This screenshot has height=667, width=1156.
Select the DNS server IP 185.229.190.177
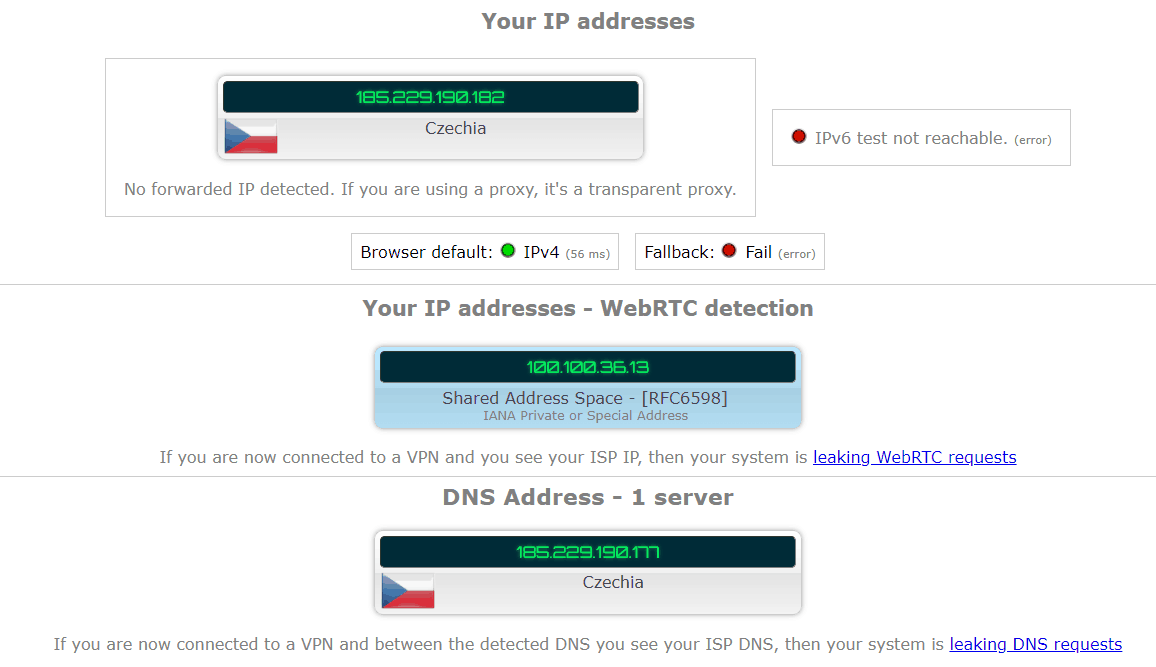coord(588,552)
